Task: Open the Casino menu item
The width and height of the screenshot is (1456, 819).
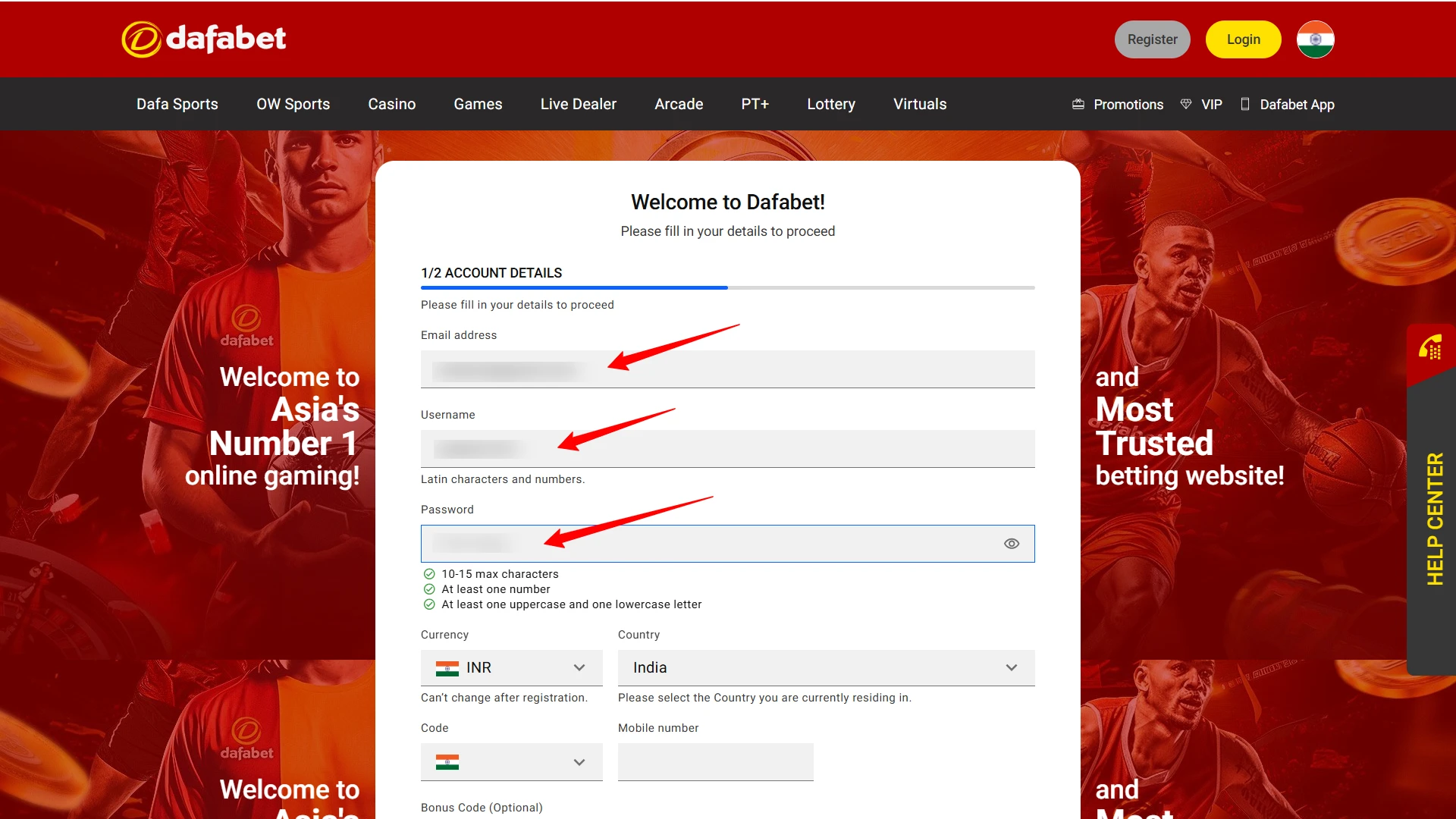Action: pos(391,104)
